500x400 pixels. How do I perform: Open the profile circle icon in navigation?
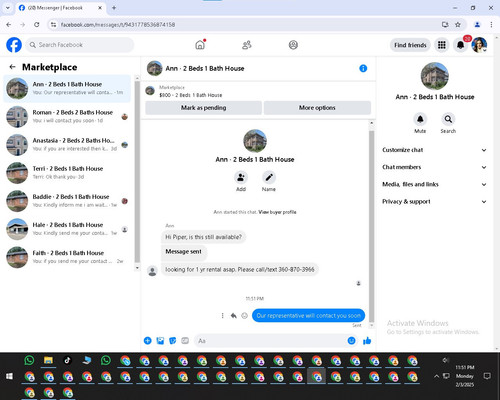click(293, 45)
